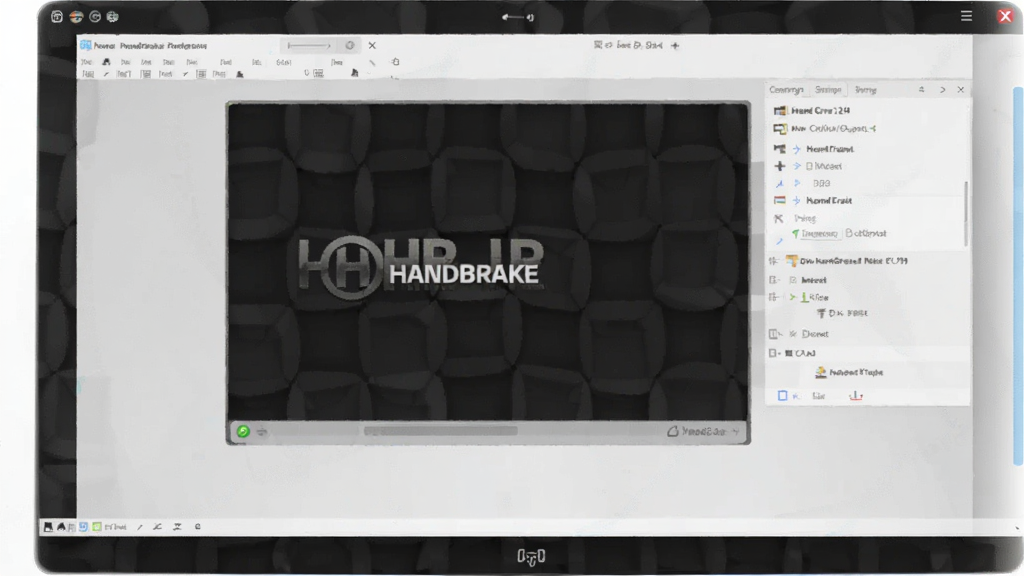Click the green flag icon in the panel
Image resolution: width=1024 pixels, height=576 pixels.
[795, 233]
